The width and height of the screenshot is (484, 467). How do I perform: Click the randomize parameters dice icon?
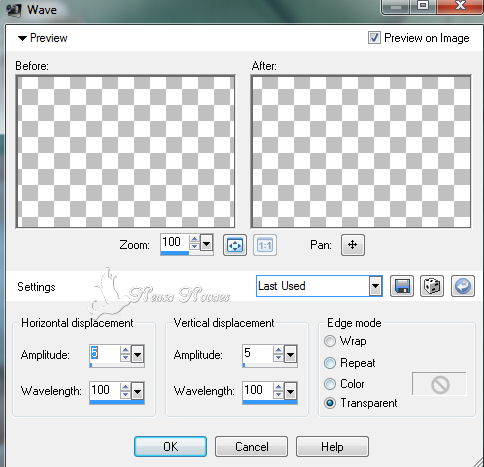click(432, 286)
